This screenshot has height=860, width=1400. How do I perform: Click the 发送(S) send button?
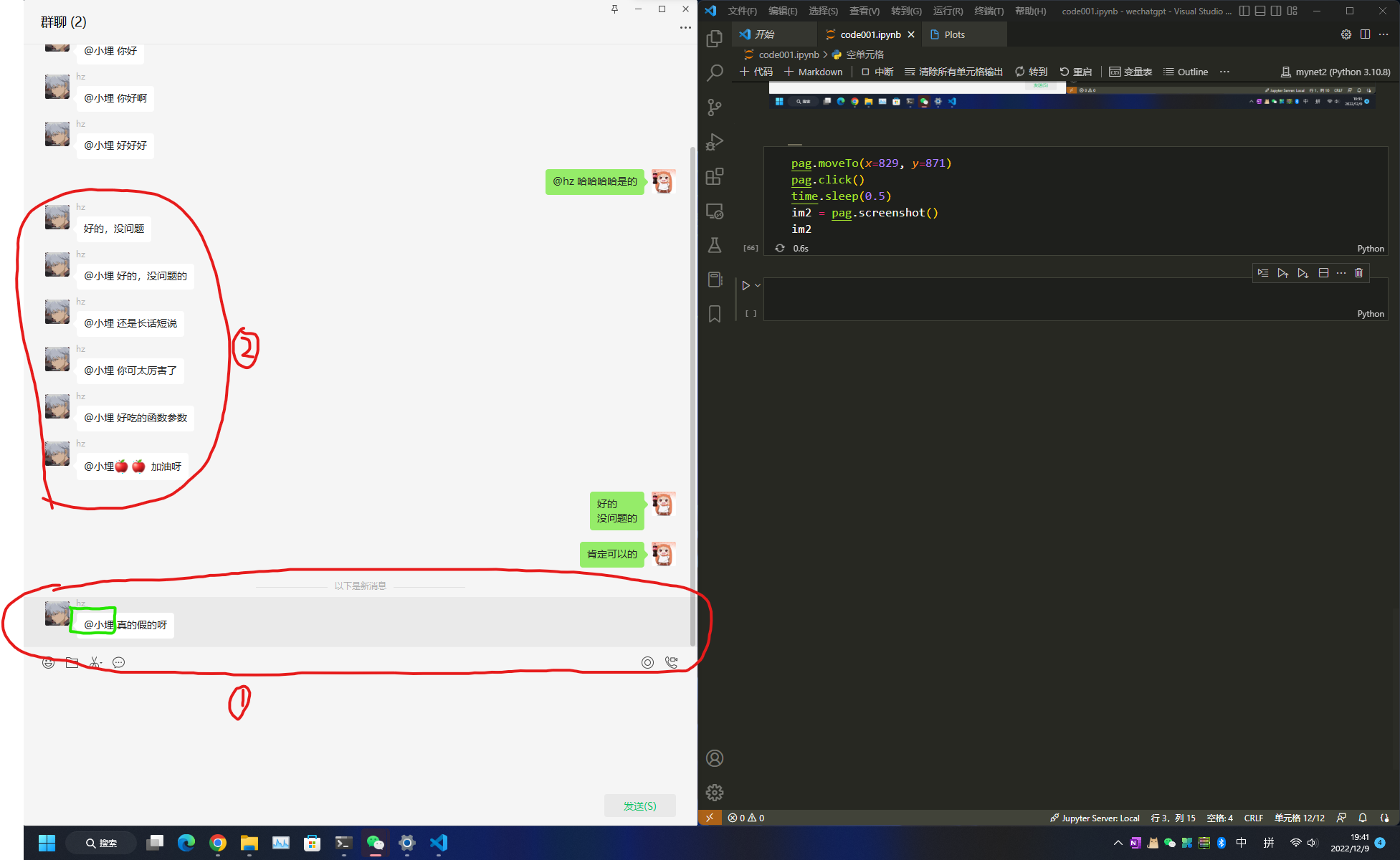[639, 806]
